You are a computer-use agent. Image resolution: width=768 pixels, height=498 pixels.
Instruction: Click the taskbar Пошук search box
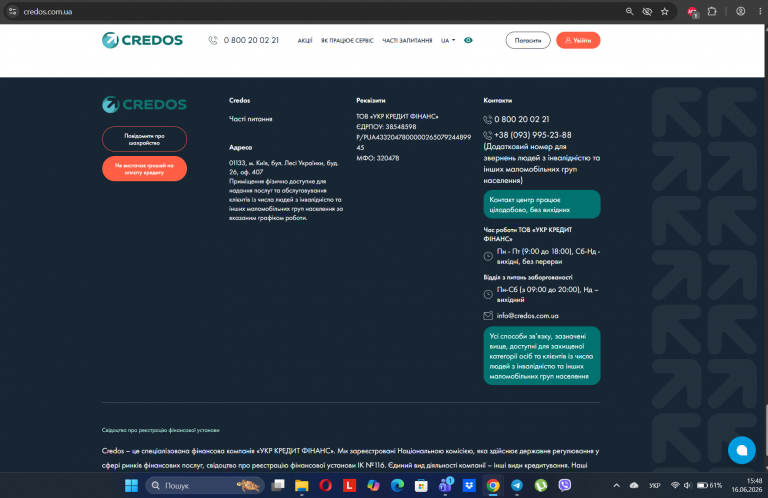coord(204,485)
